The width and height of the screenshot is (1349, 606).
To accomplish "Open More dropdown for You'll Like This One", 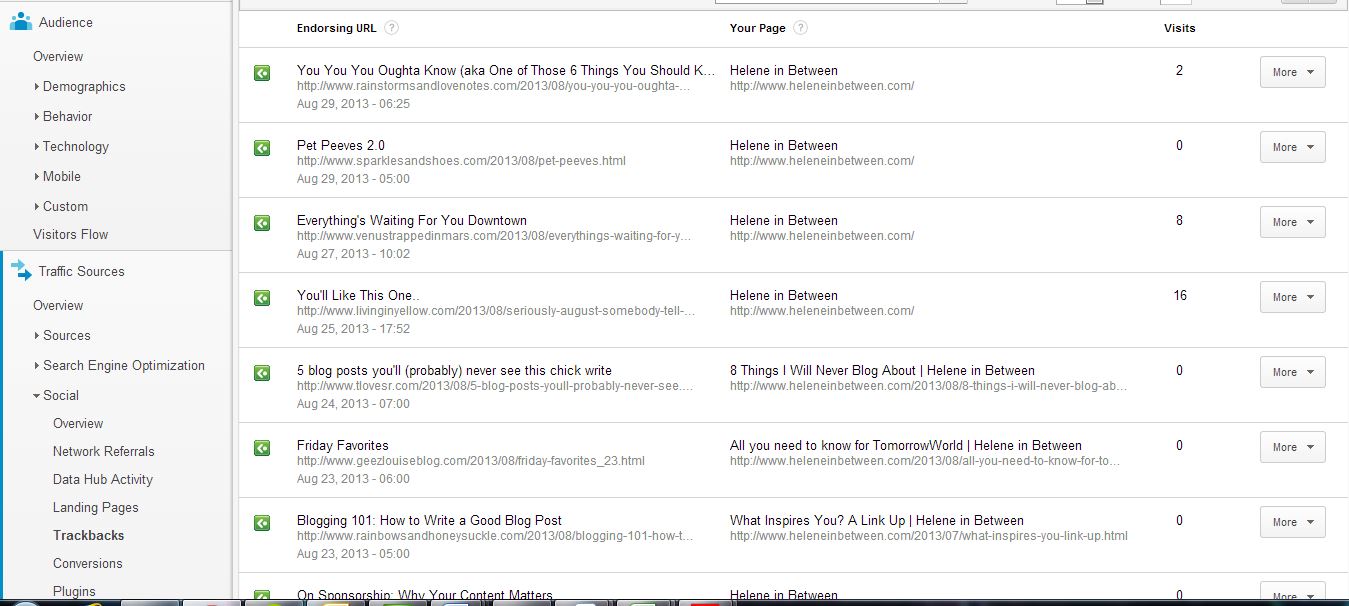I will pos(1292,297).
